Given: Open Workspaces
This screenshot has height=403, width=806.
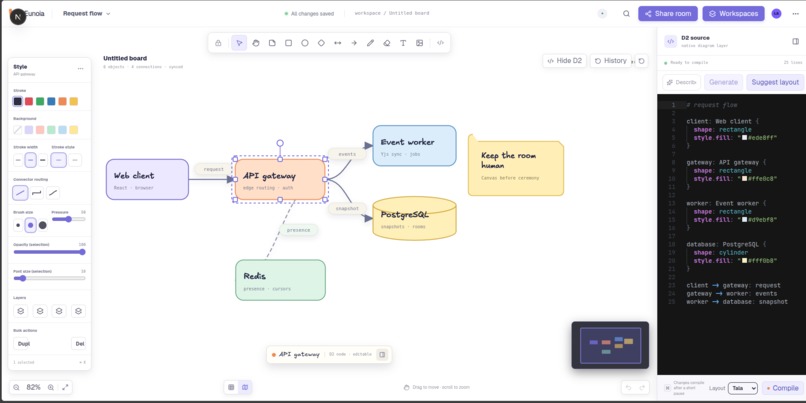Looking at the screenshot, I should coord(734,14).
